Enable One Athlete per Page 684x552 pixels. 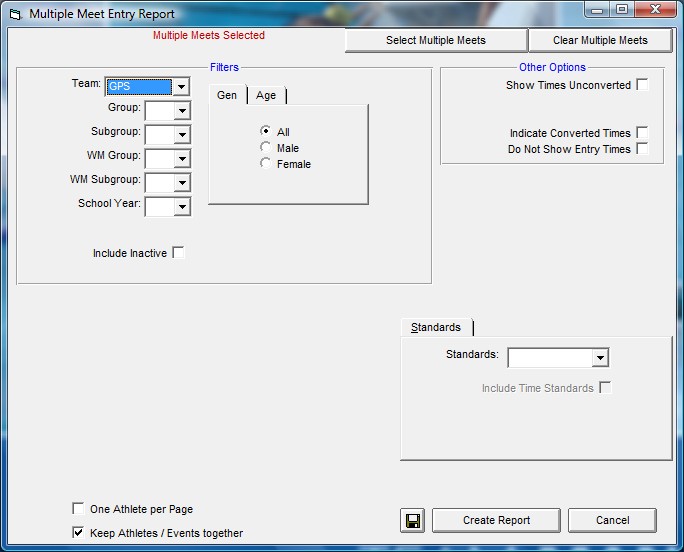78,508
